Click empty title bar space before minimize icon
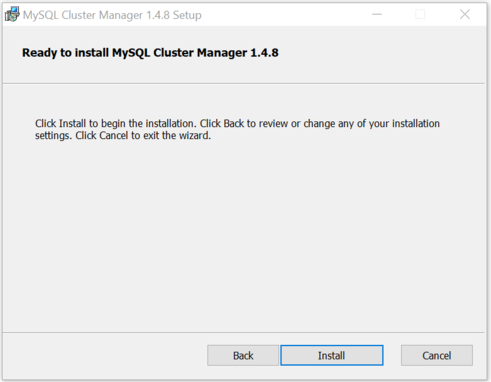This screenshot has width=491, height=382. tap(283, 15)
